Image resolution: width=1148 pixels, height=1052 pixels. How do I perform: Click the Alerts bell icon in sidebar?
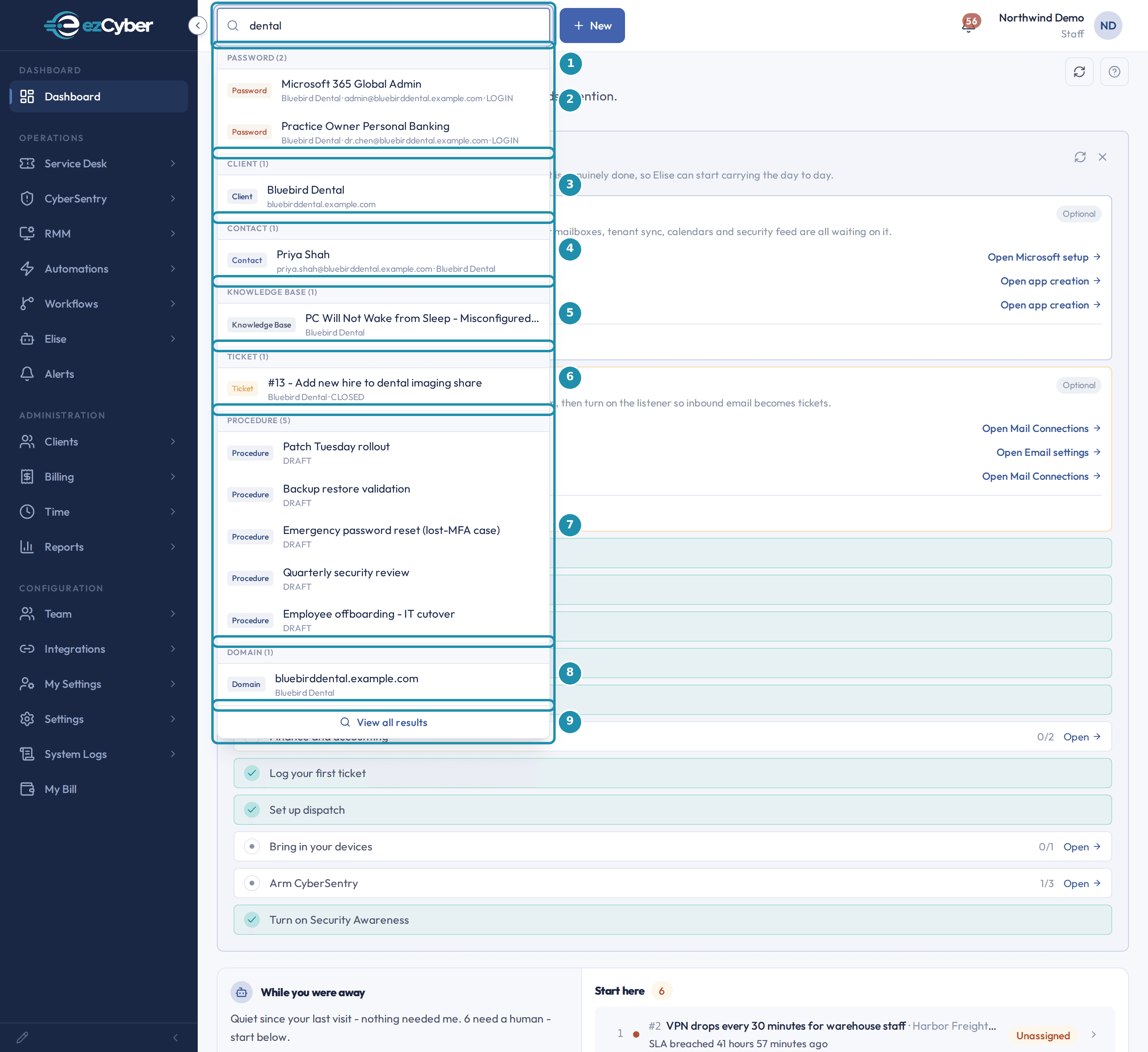pos(27,374)
